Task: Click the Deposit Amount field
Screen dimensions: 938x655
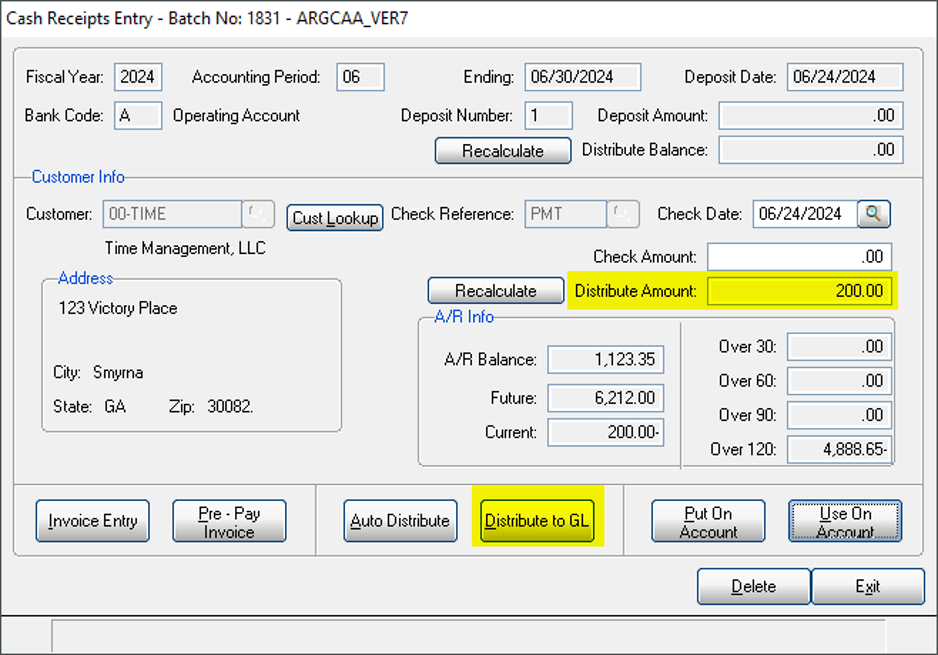Action: [x=811, y=115]
